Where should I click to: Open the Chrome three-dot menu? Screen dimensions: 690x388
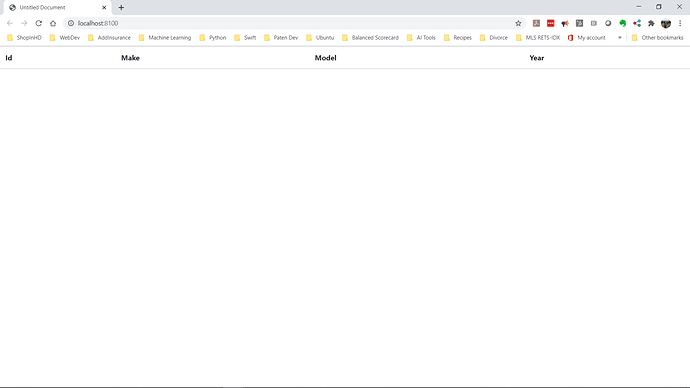pyautogui.click(x=680, y=23)
